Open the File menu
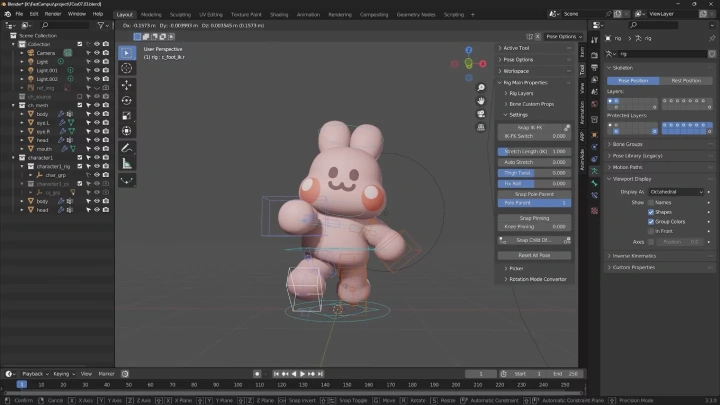This screenshot has width=720, height=405. coord(19,14)
